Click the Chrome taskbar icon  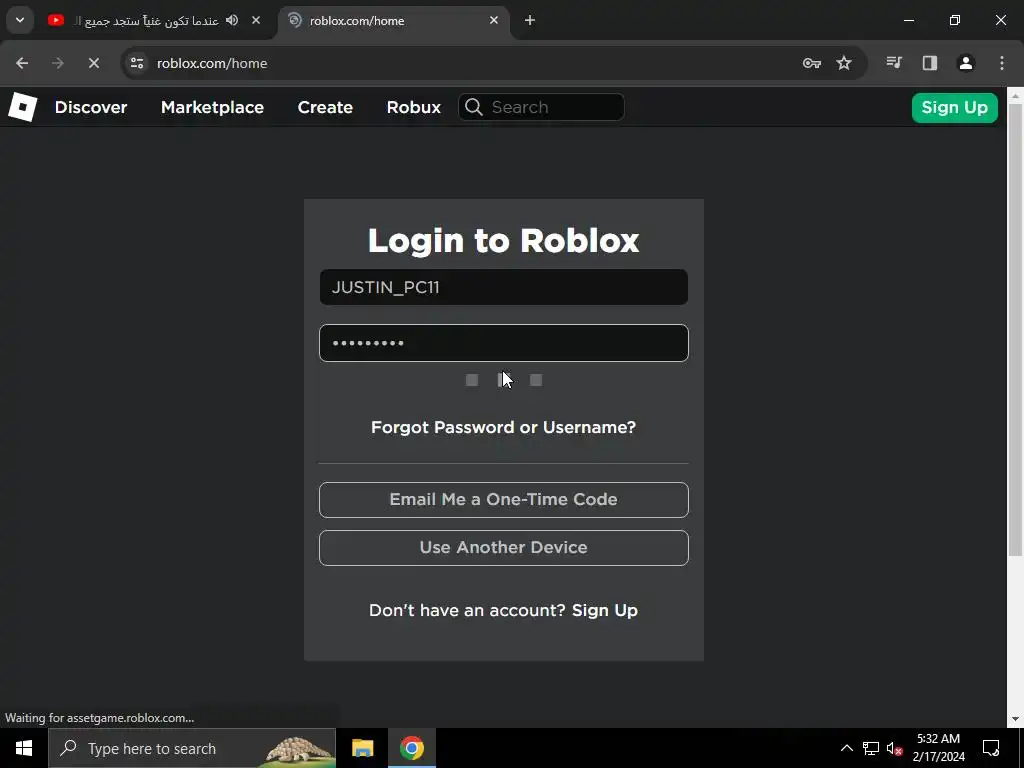pos(411,748)
